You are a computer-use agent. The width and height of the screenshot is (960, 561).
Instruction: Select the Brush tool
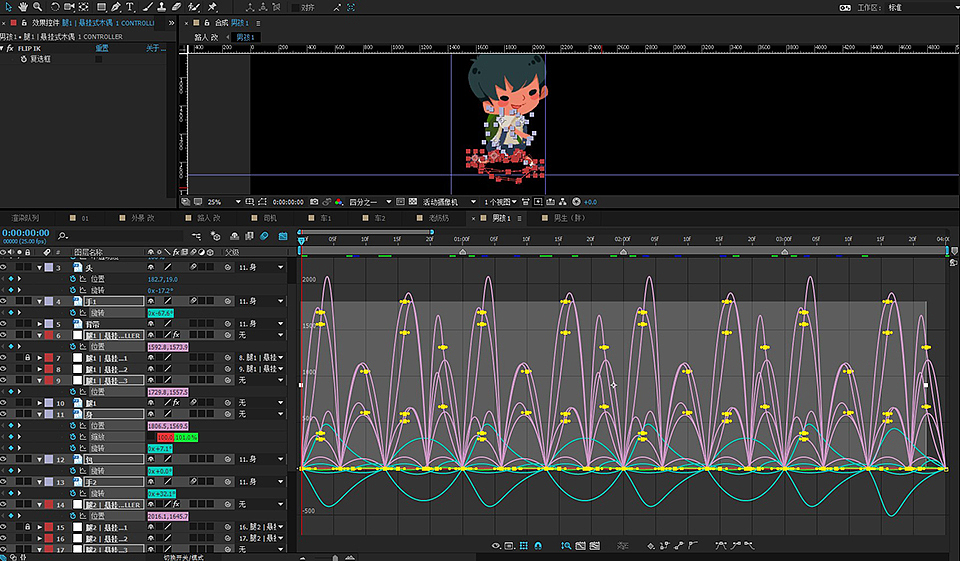click(148, 7)
